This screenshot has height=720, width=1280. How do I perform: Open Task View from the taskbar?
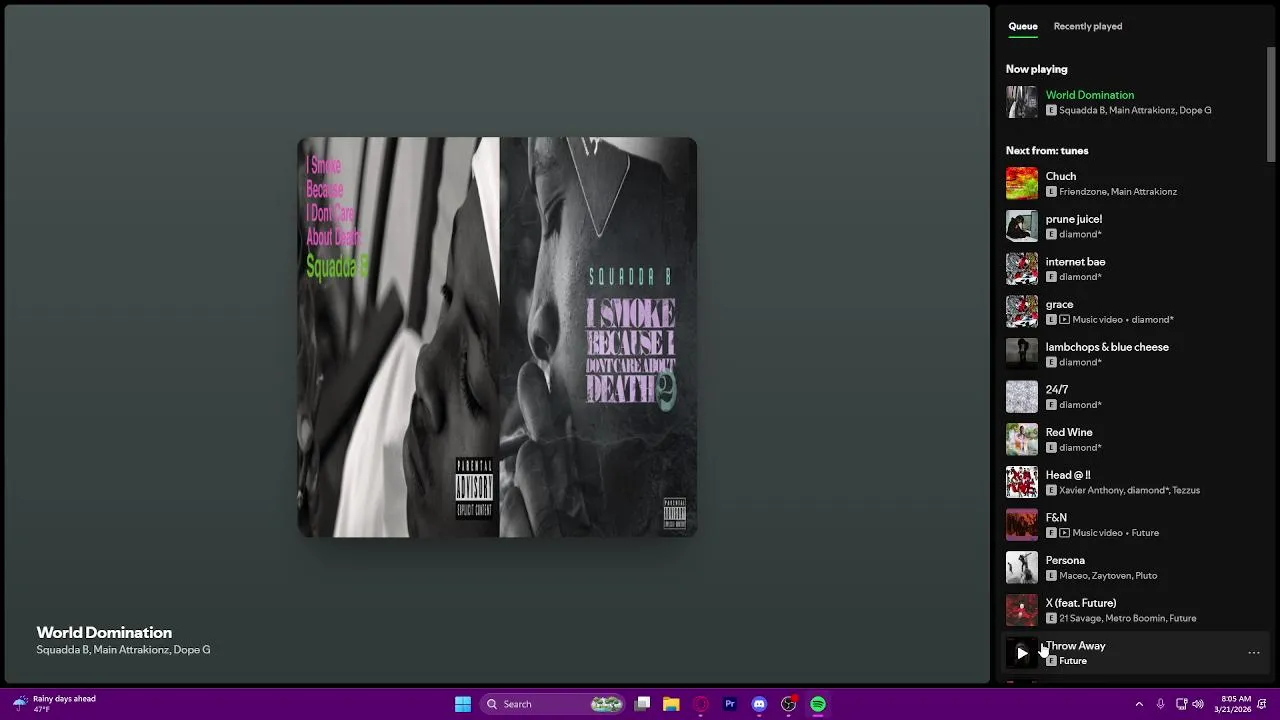tap(643, 704)
